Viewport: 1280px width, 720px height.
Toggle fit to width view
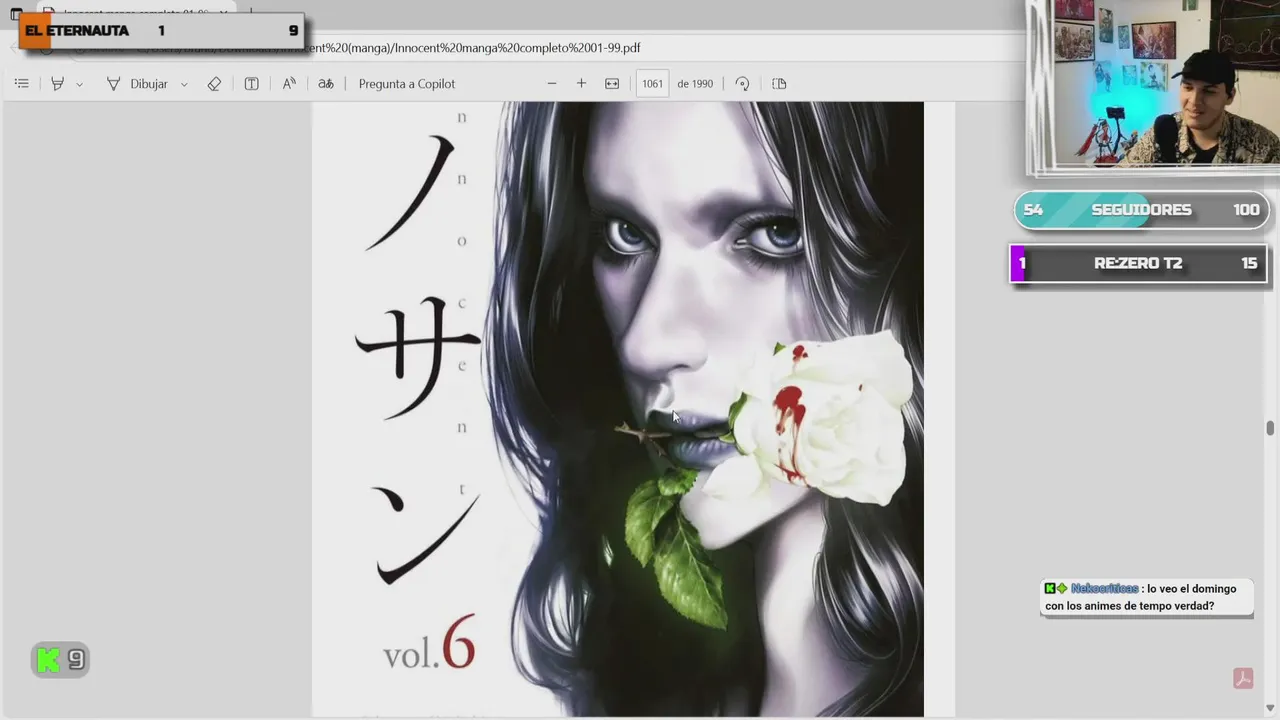tap(612, 84)
